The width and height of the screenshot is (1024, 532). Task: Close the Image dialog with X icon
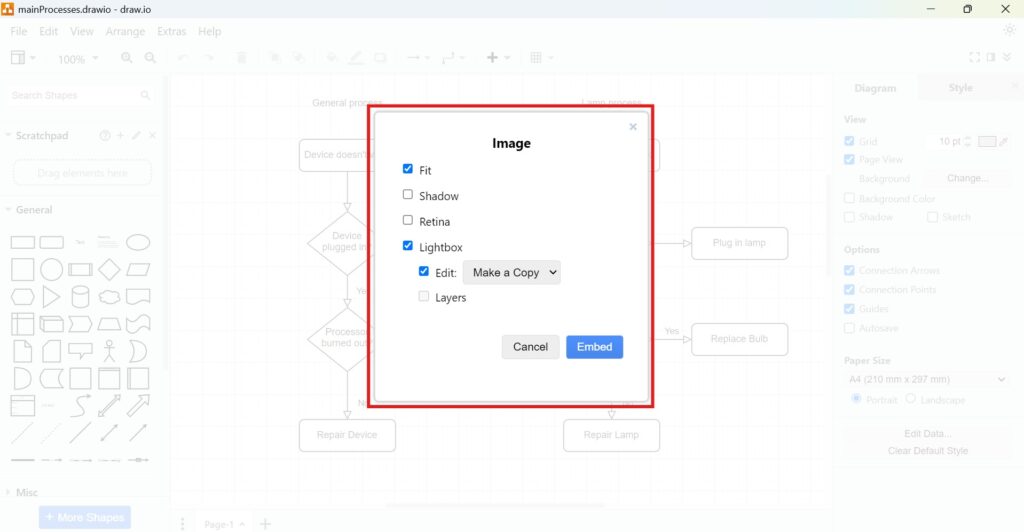633,127
